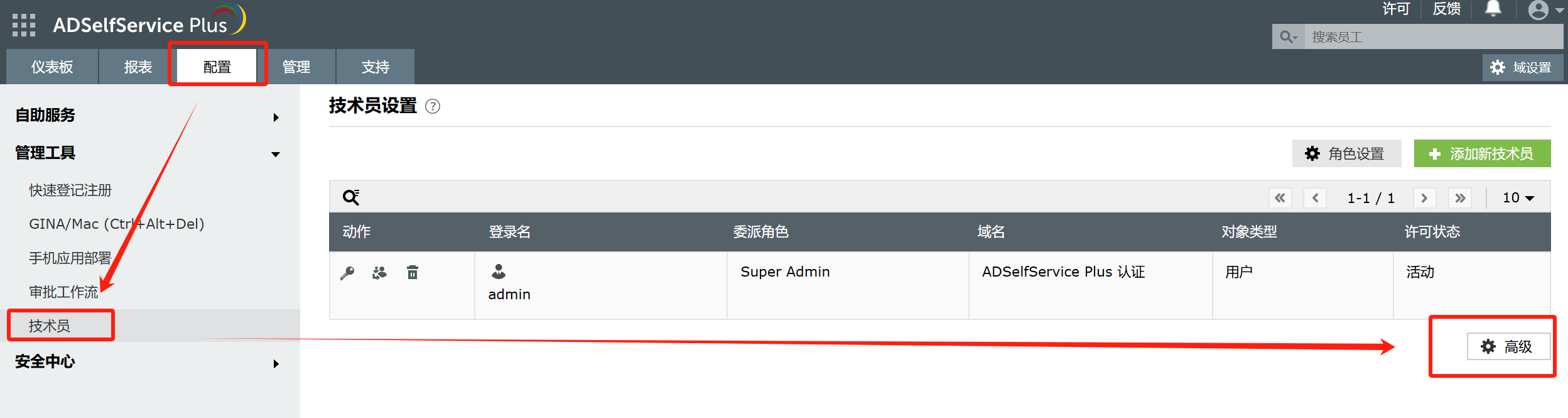Open the apps grid launcher icon
Viewport: 1568px width, 418px height.
coord(24,25)
